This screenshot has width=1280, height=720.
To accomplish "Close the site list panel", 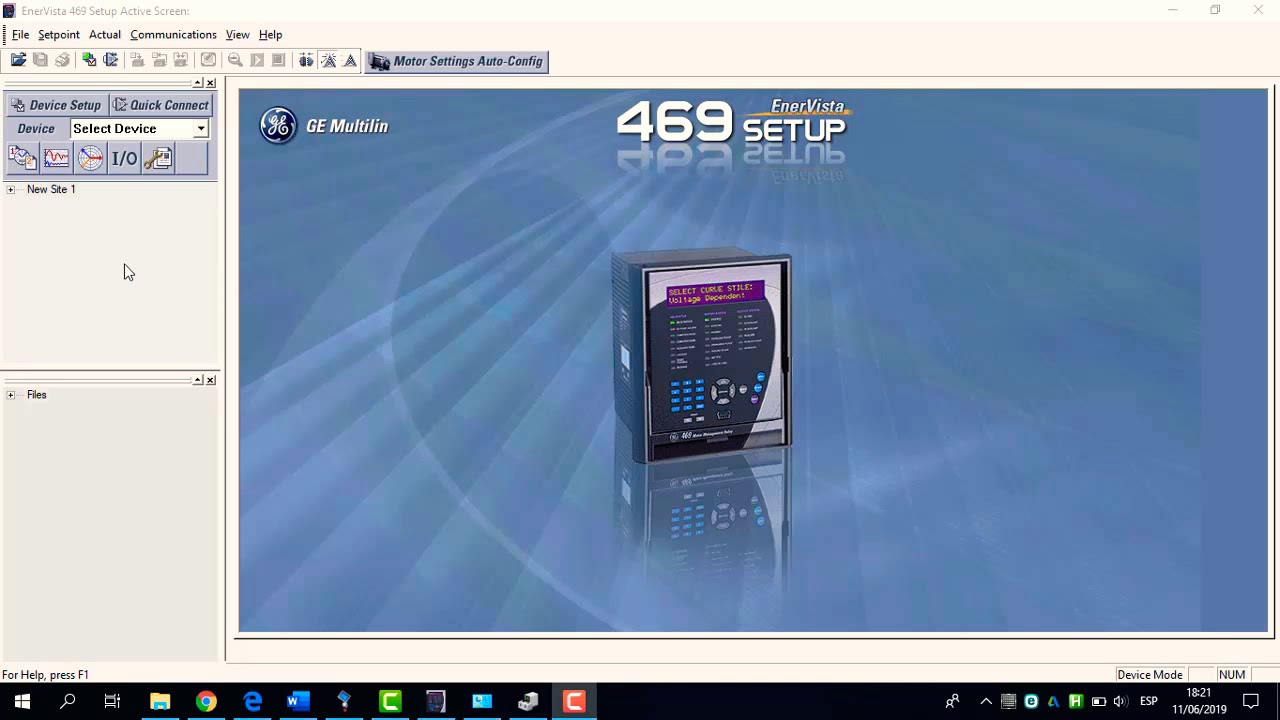I will point(210,83).
